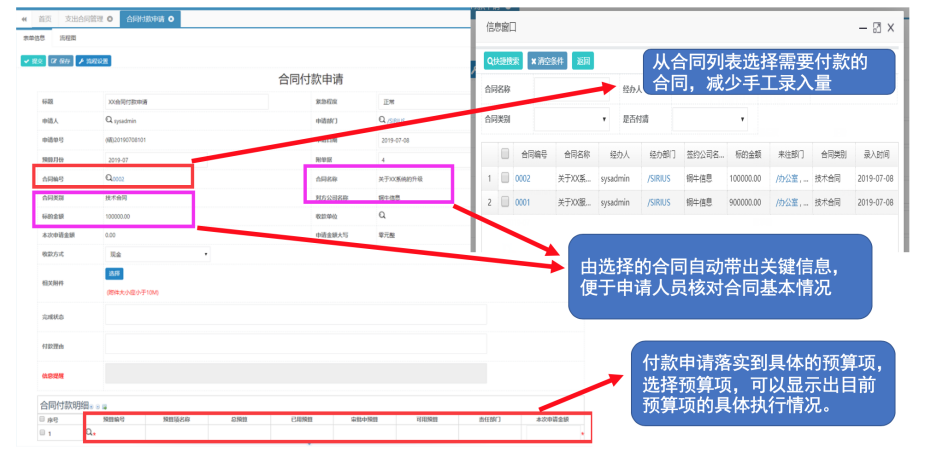Click the search icon in 预算编号 detail cell
The image size is (931, 464).
click(x=91, y=433)
